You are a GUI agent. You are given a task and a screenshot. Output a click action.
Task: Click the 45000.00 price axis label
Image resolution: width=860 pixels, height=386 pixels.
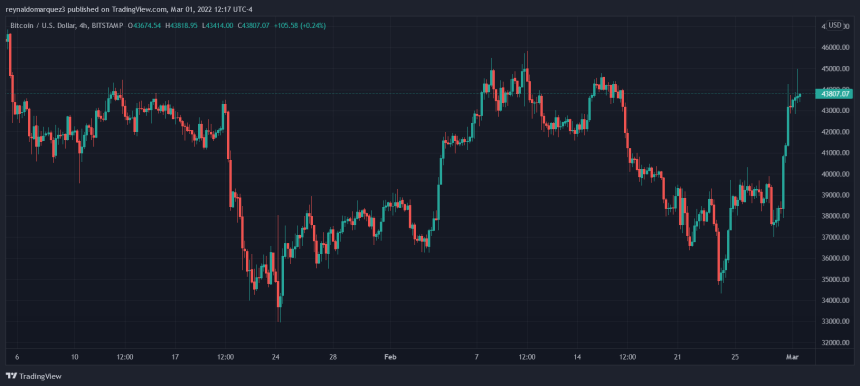coord(836,69)
